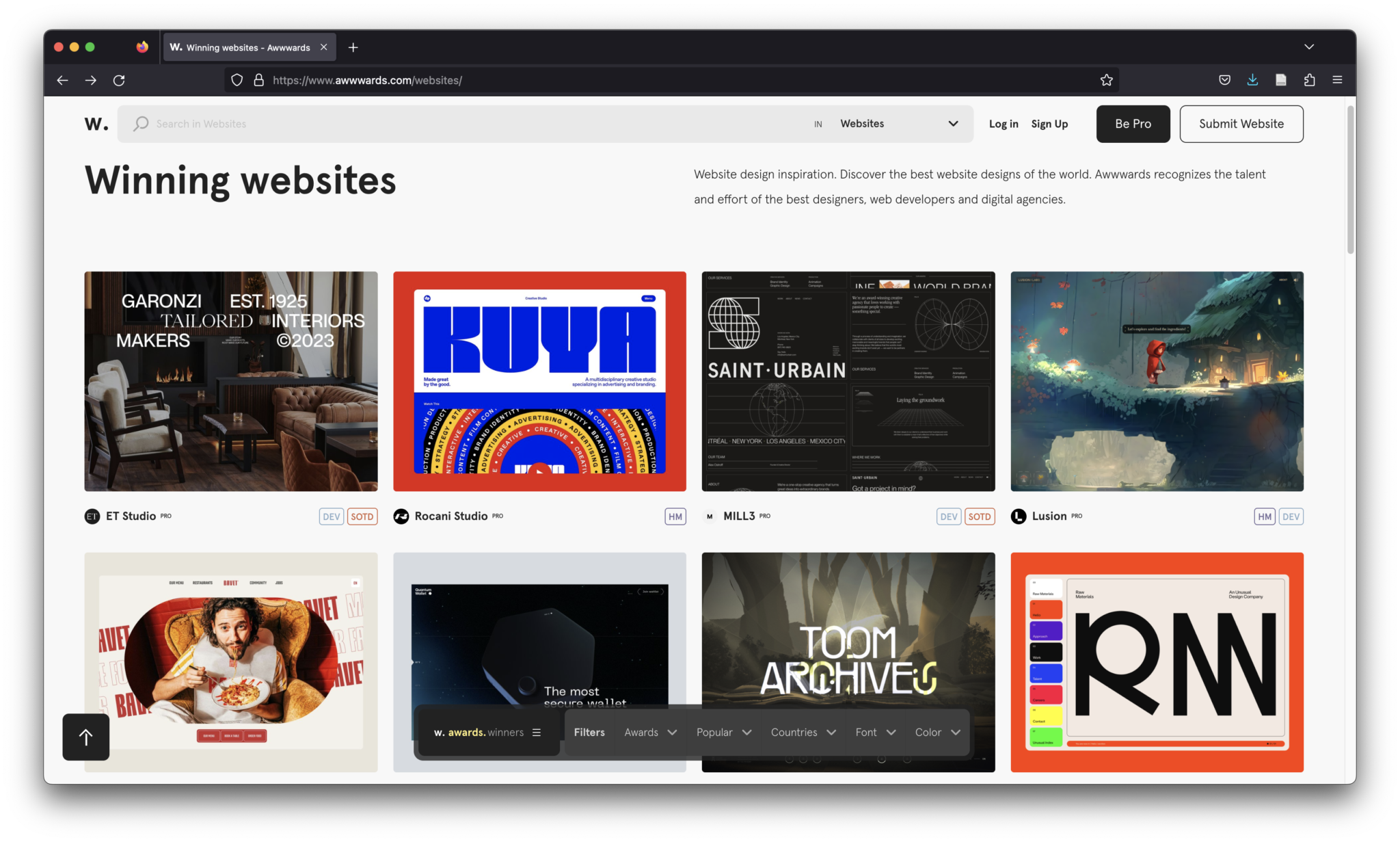Expand the Awards filter dropdown

click(650, 732)
